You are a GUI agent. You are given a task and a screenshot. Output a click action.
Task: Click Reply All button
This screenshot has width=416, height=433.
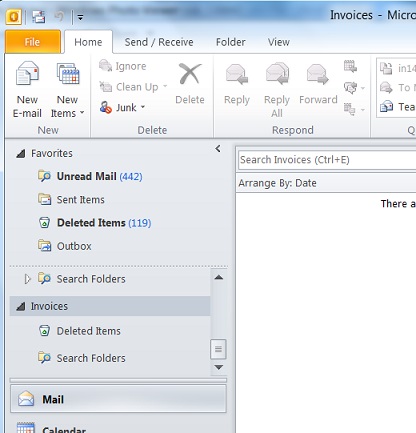coord(277,90)
